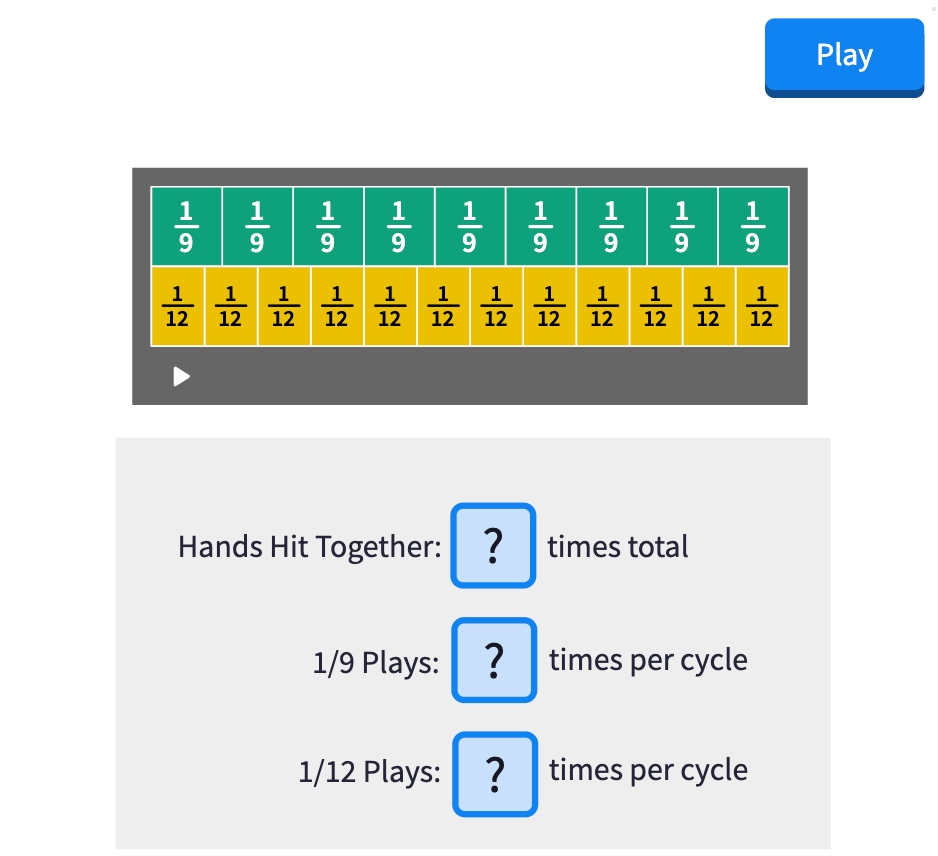Click the last green 1/9 block
The image size is (938, 856).
(753, 227)
